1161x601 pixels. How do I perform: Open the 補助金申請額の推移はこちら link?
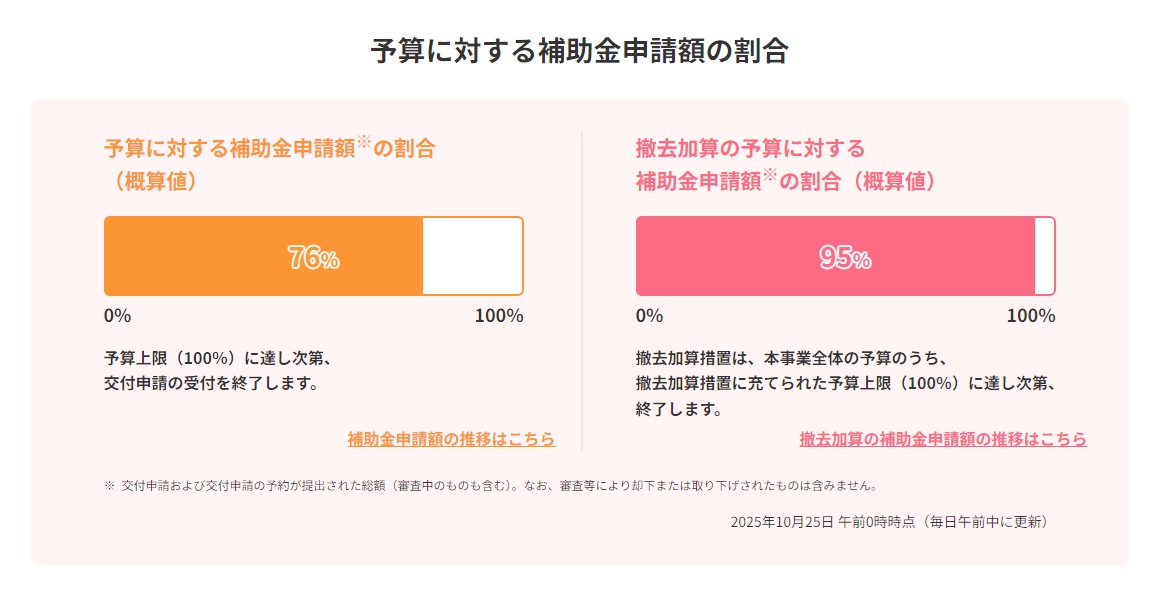451,439
